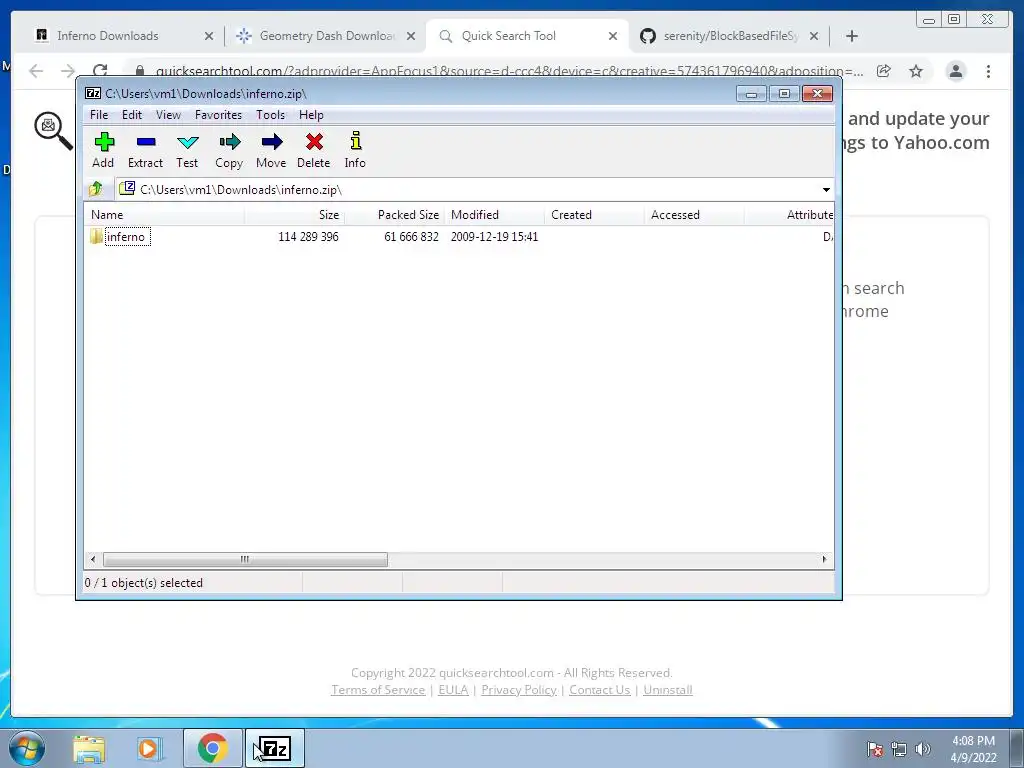
Task: Switch to serenity/BlockBasedFileSystem tab
Action: point(730,36)
